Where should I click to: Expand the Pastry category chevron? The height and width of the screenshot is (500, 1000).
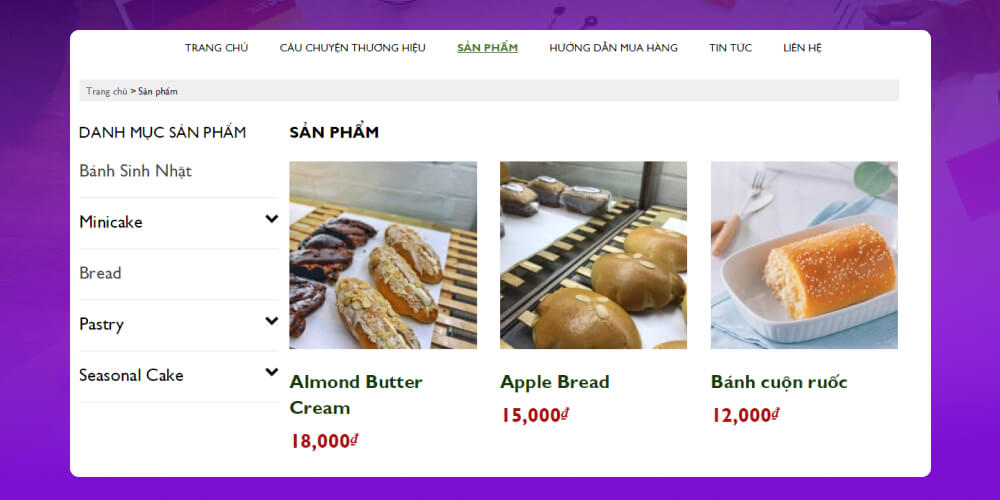click(x=272, y=321)
